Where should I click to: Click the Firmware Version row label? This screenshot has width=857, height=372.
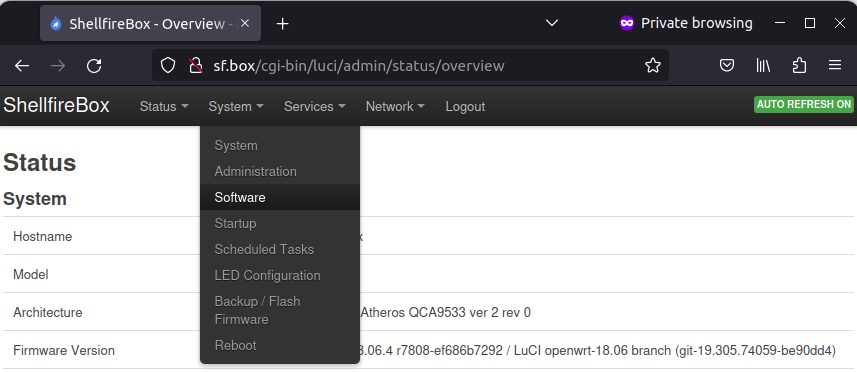tap(64, 351)
